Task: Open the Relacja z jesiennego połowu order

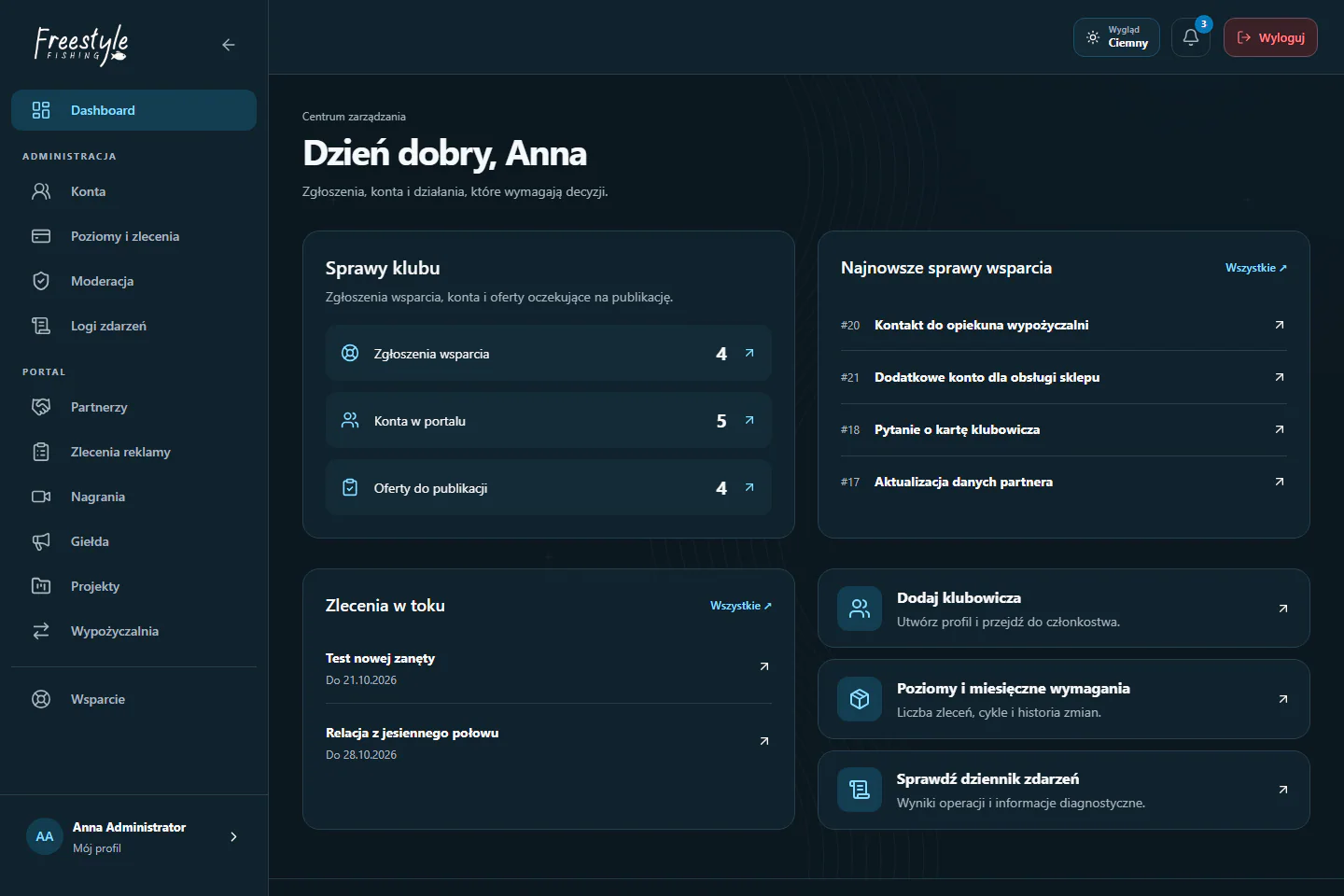Action: click(549, 742)
